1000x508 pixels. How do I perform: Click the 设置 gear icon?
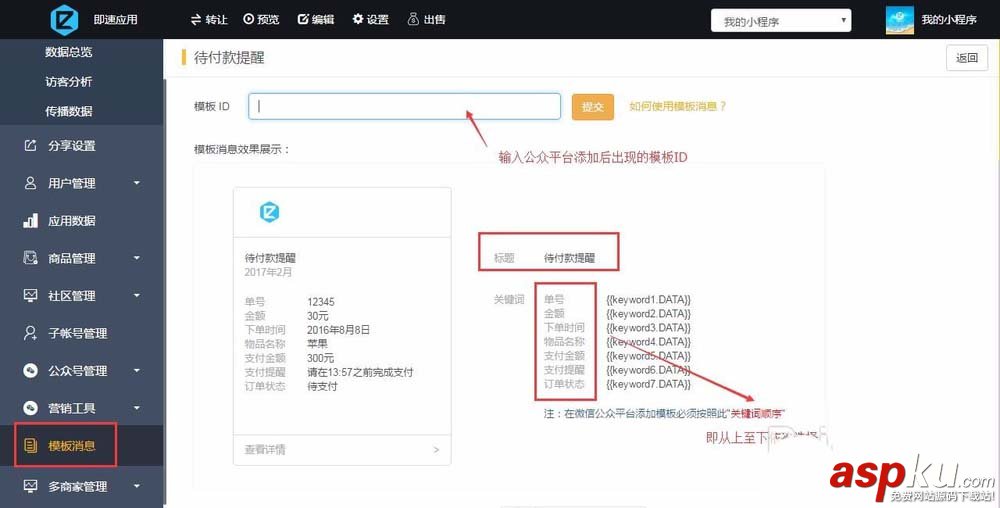point(358,19)
